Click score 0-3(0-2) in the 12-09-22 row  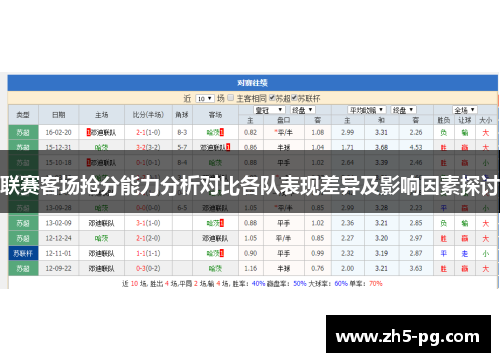(x=148, y=268)
